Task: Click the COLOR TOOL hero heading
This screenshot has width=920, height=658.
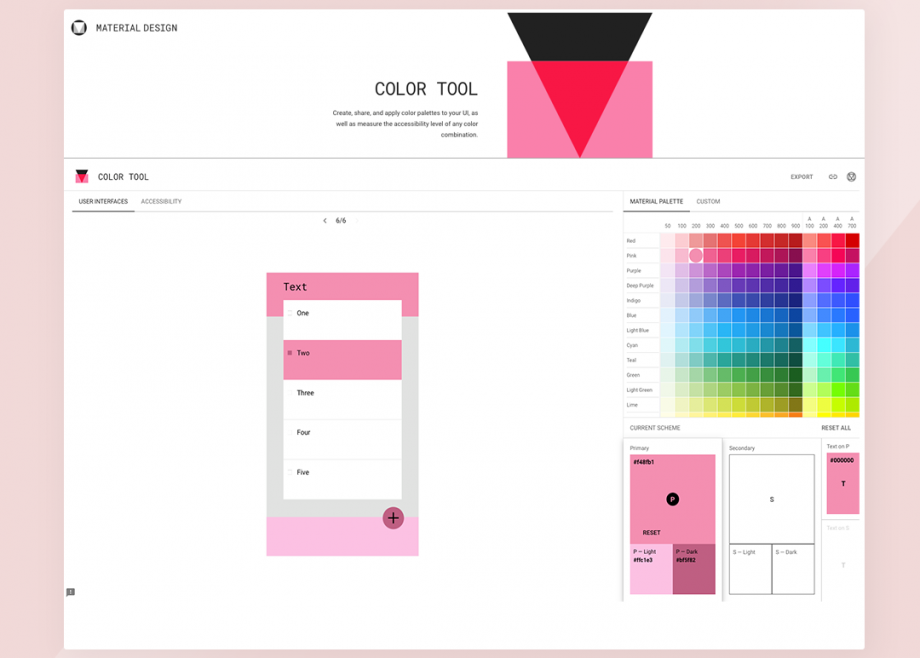Action: pos(426,89)
